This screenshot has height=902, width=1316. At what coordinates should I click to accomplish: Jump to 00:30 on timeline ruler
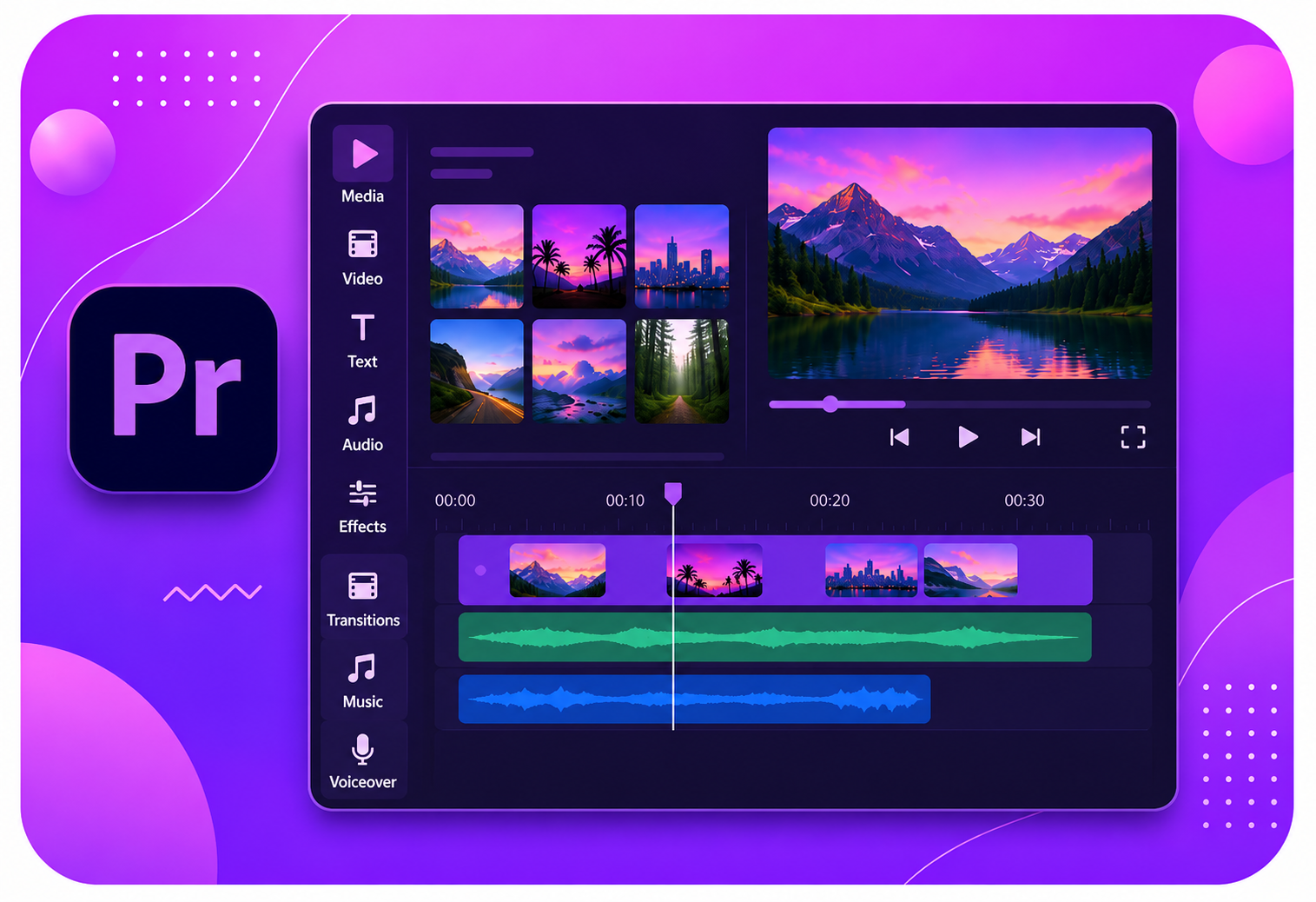(1024, 501)
